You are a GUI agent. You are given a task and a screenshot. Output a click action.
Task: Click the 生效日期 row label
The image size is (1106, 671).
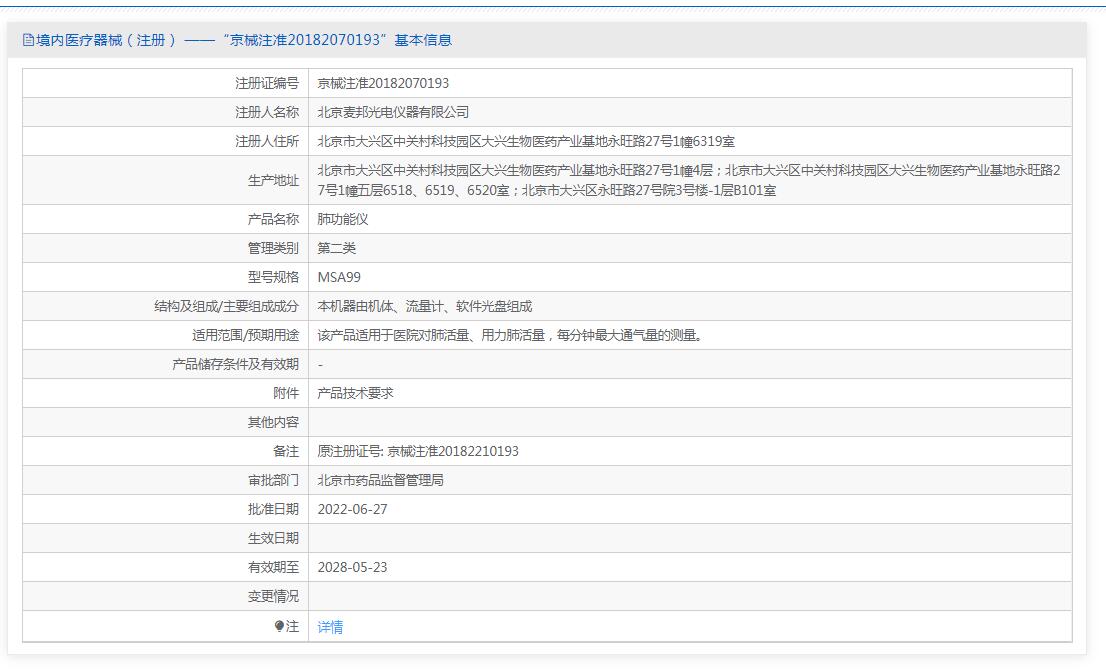273,538
